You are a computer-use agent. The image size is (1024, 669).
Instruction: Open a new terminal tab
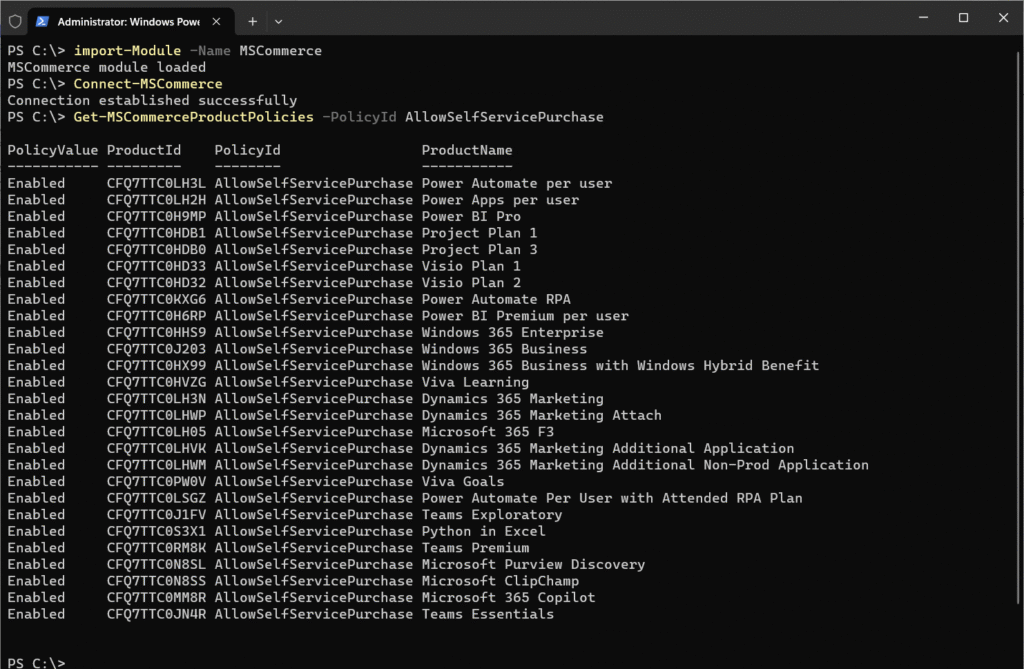click(252, 20)
